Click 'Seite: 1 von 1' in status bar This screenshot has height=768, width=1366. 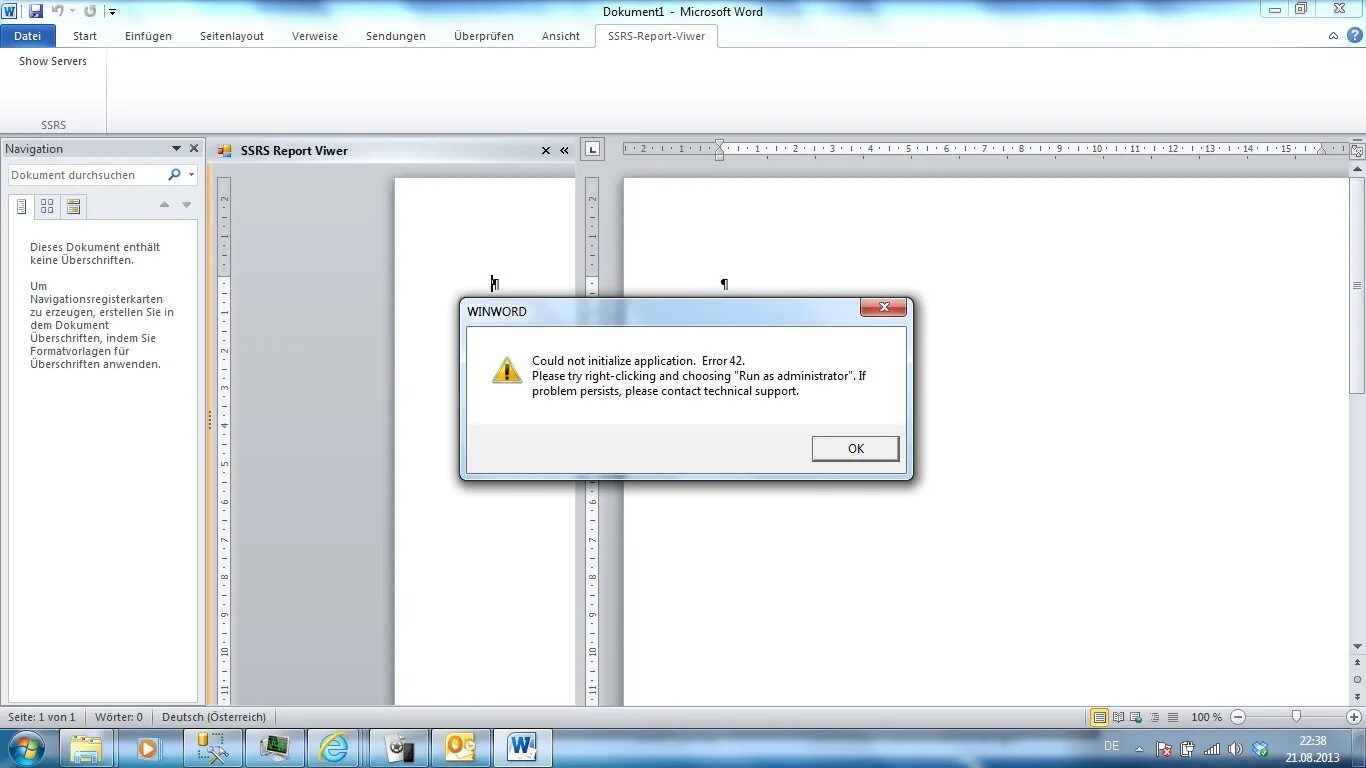(x=42, y=717)
